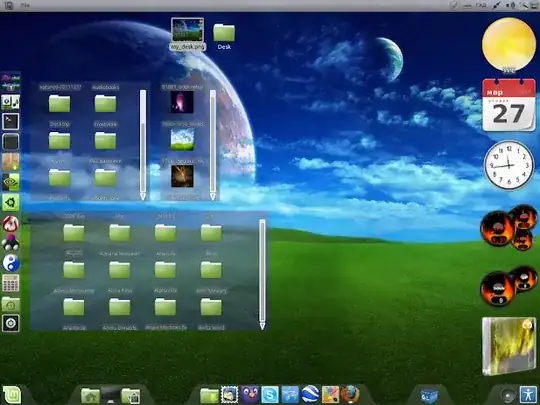Click the tan image icon in left dock
Screen dimensions: 540x405
[11, 162]
